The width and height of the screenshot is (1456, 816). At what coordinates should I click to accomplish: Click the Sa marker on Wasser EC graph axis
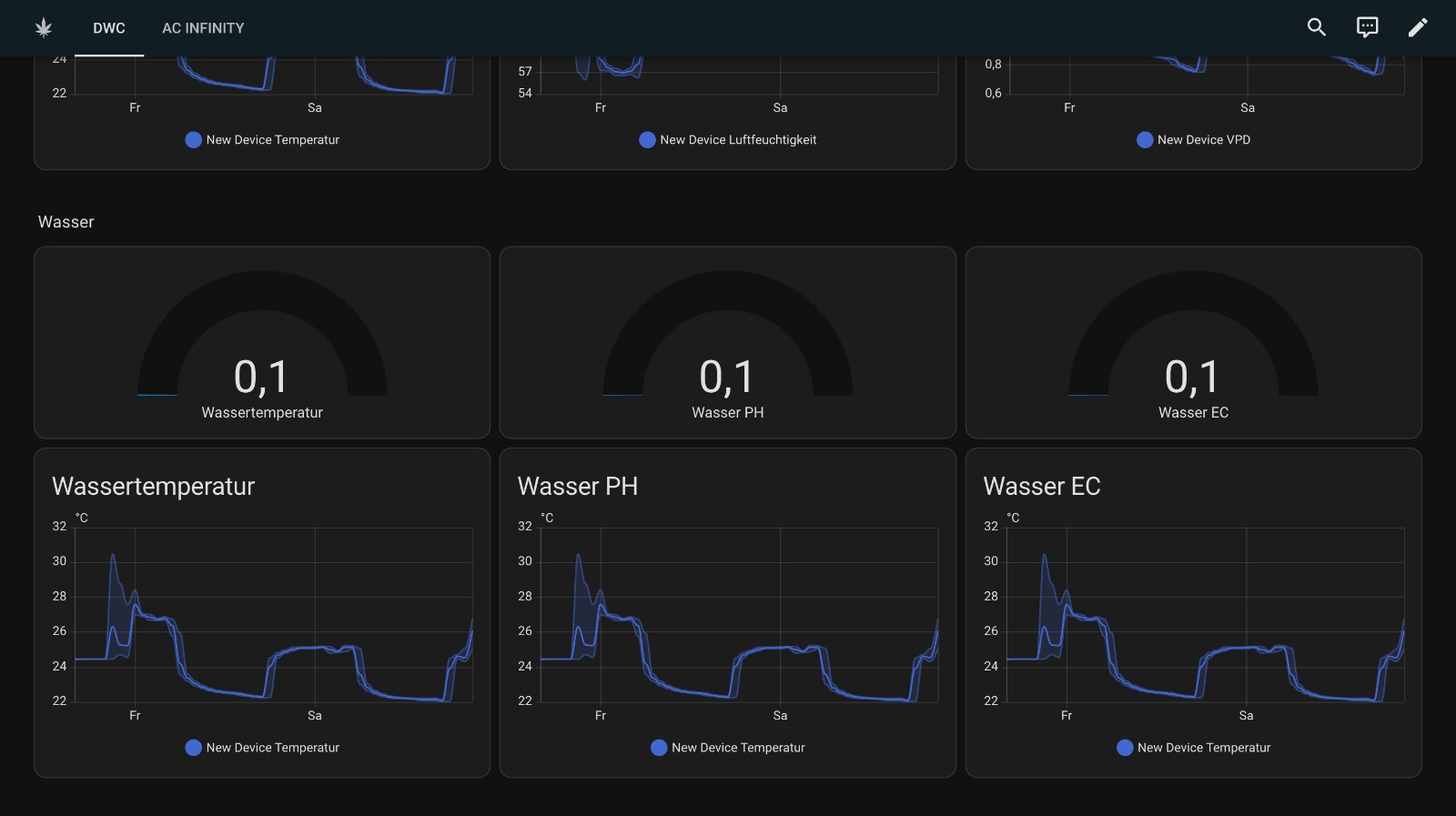1246,716
